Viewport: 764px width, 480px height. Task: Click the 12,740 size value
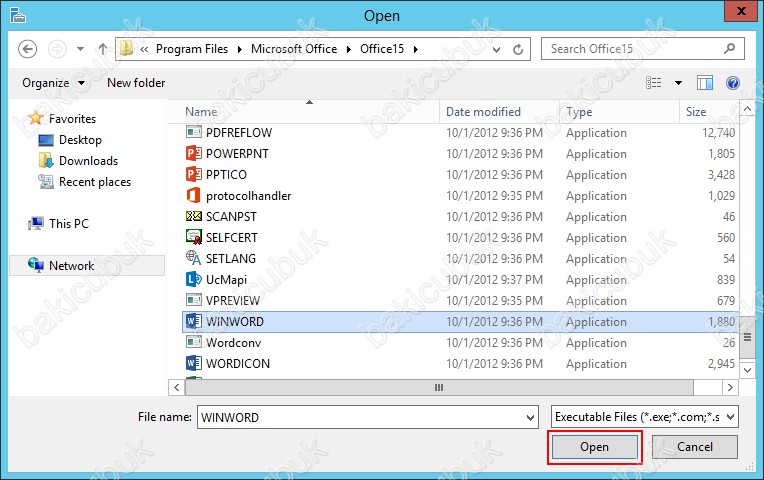tap(718, 133)
